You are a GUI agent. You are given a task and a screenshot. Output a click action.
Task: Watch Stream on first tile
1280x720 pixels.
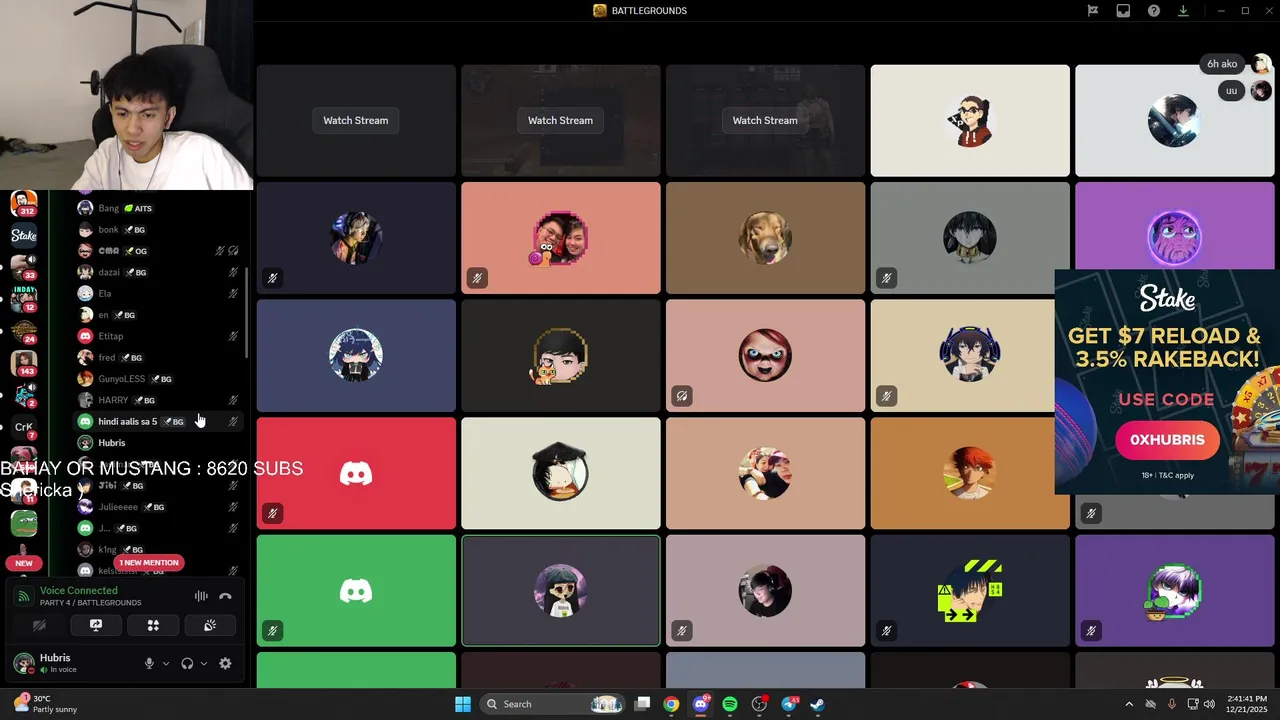pos(356,120)
